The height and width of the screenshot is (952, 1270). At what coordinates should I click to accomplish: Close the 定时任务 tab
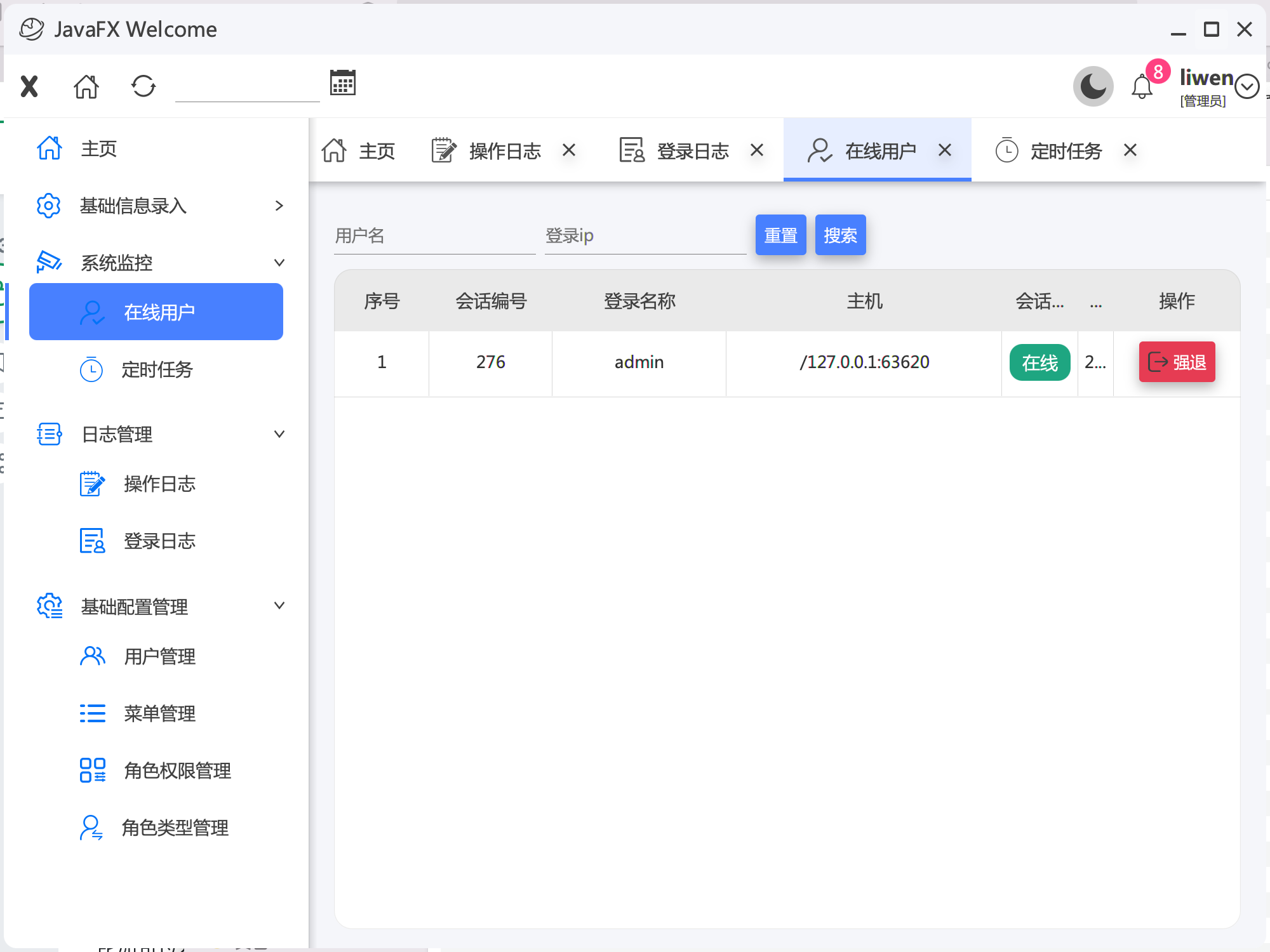click(1130, 150)
